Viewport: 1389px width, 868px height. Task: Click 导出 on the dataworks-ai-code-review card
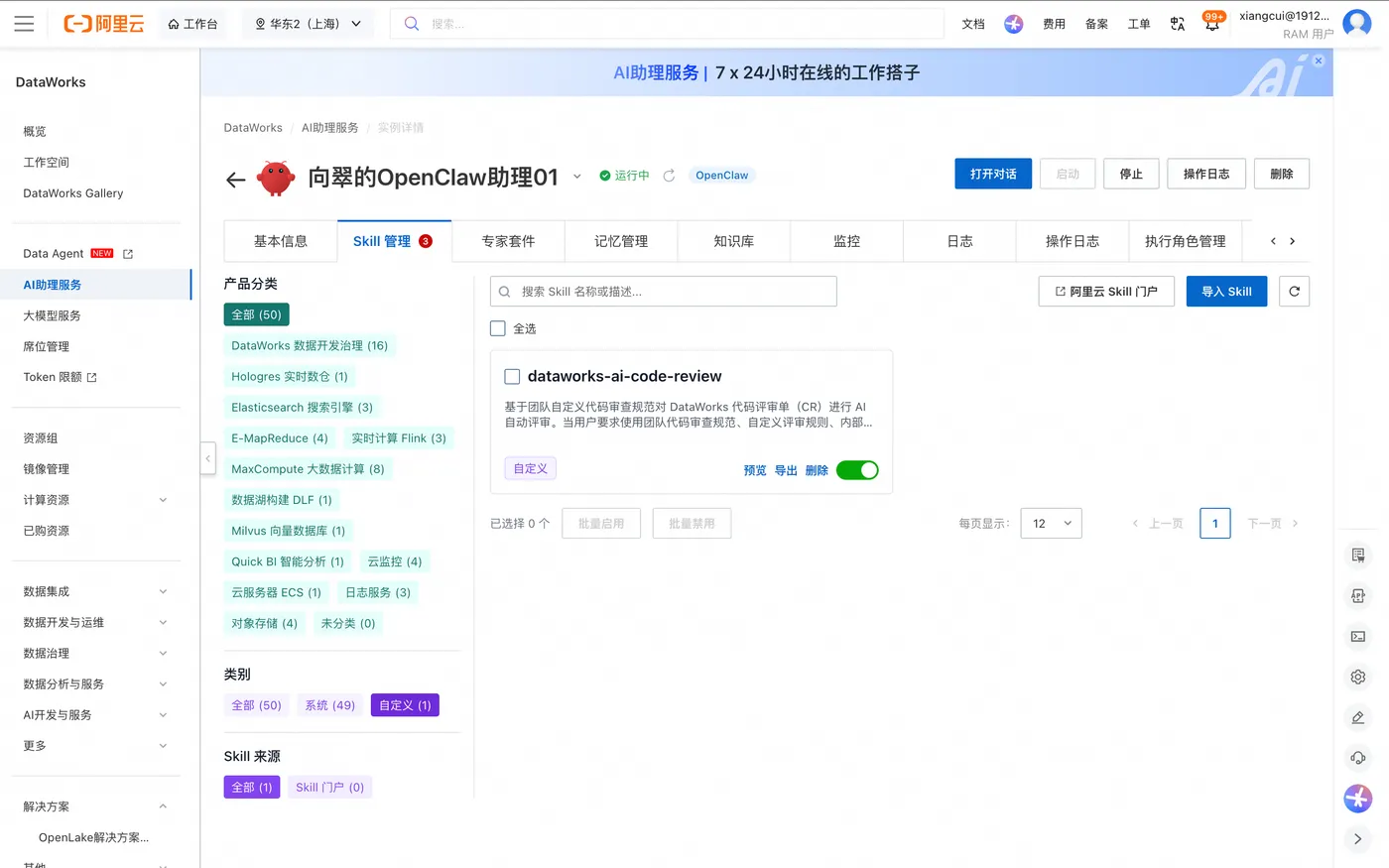(786, 470)
